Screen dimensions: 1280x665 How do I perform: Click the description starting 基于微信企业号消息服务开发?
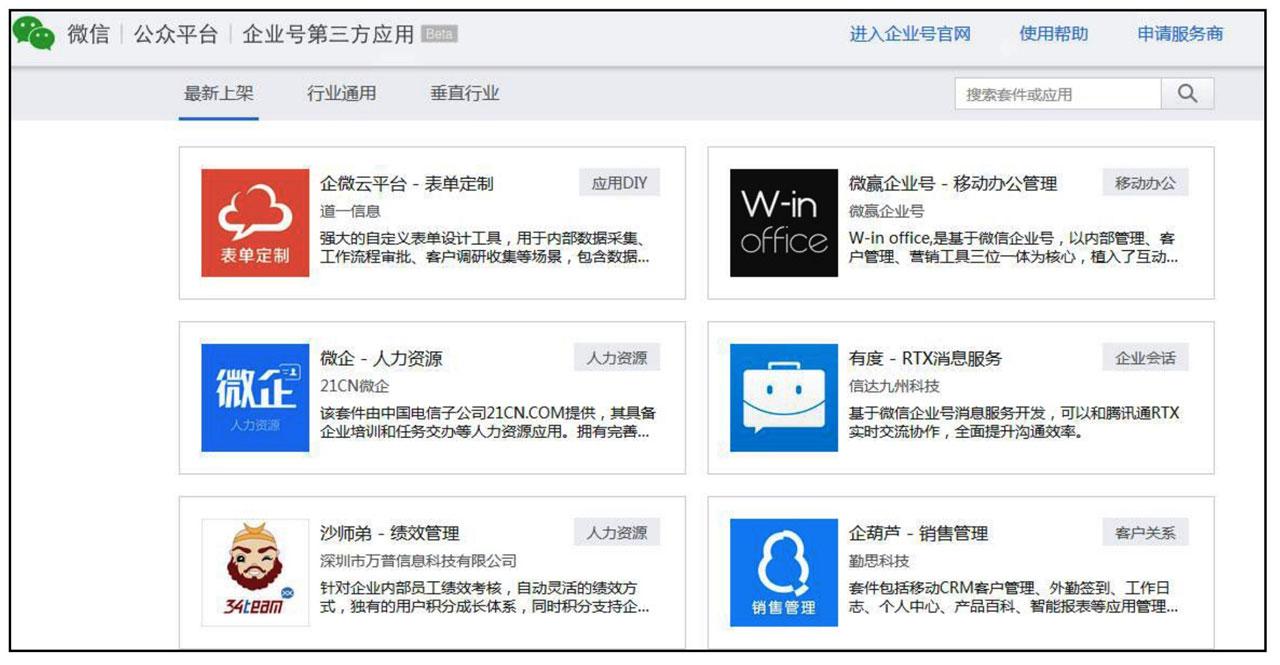click(1014, 423)
